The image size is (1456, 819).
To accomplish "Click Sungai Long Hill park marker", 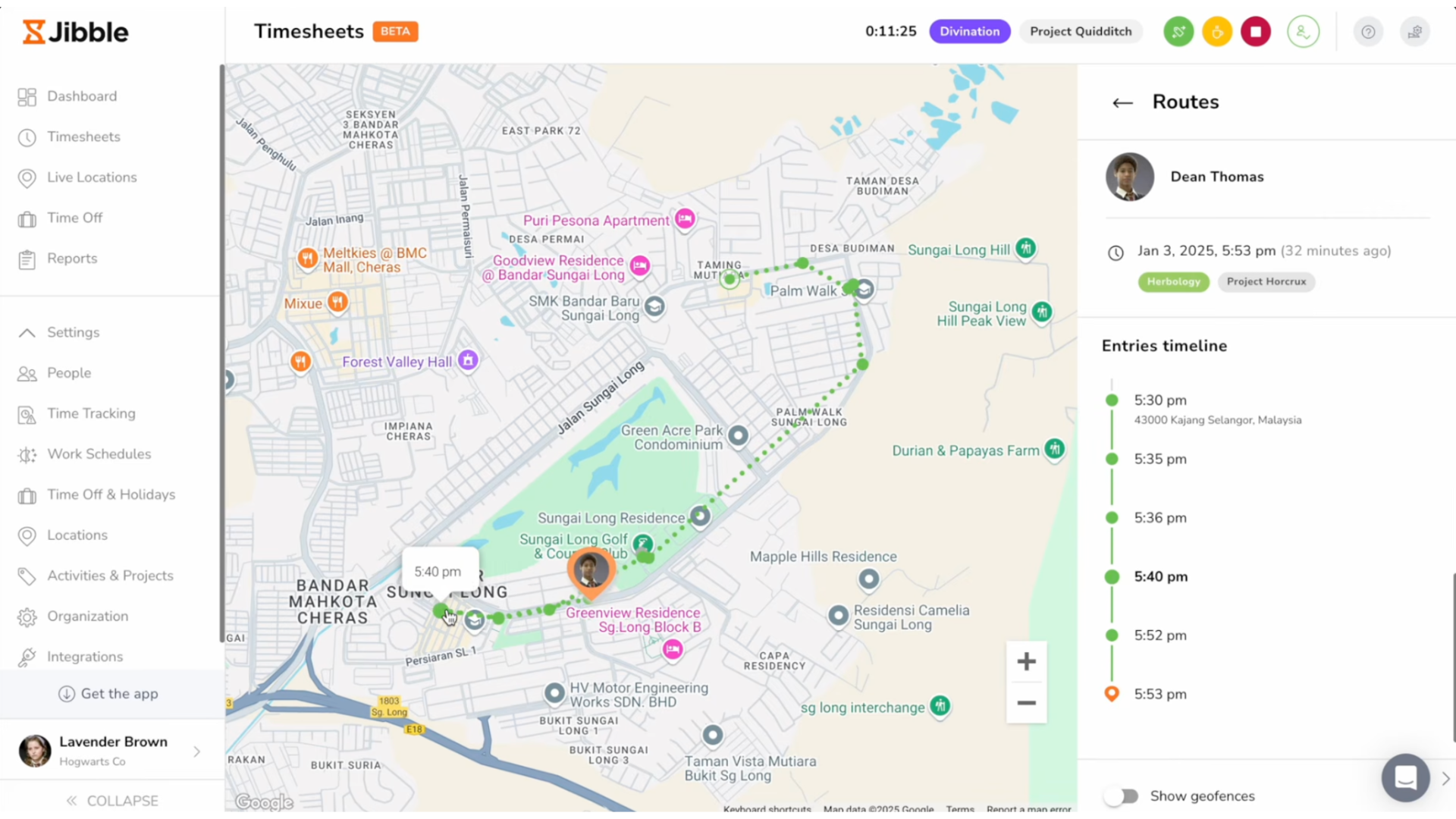I will (1026, 248).
